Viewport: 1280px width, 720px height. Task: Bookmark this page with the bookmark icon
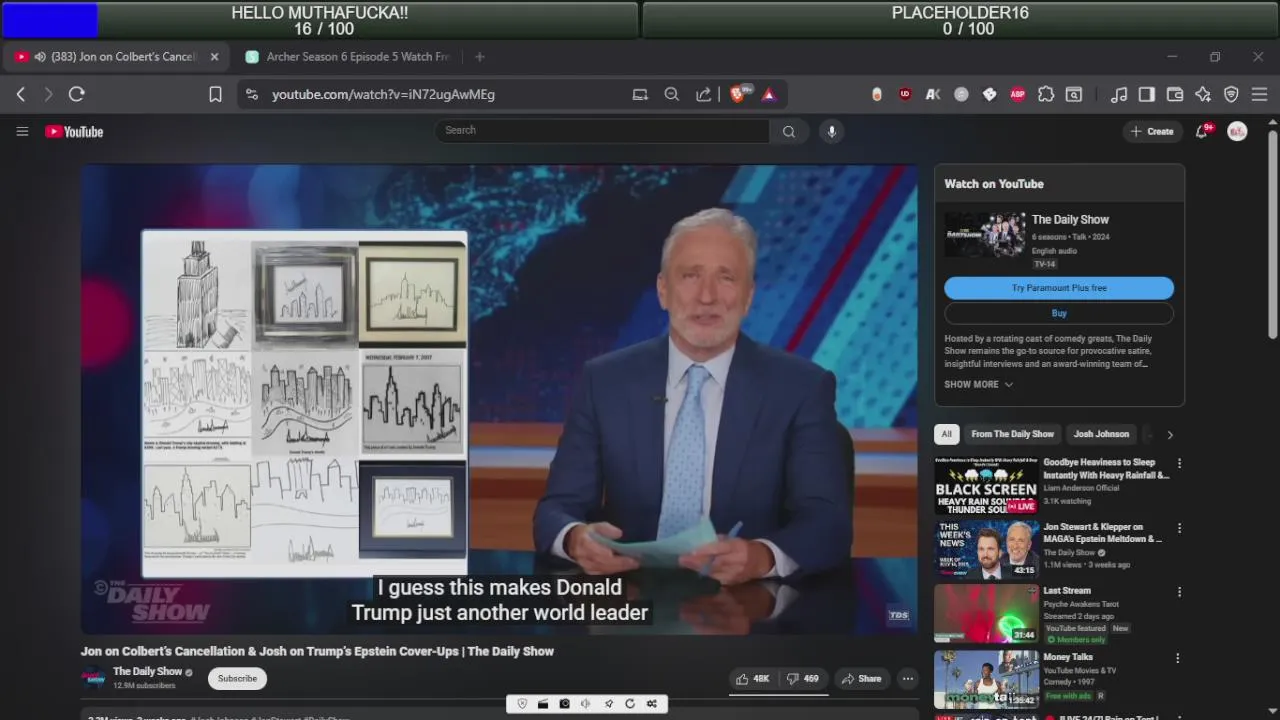click(215, 94)
